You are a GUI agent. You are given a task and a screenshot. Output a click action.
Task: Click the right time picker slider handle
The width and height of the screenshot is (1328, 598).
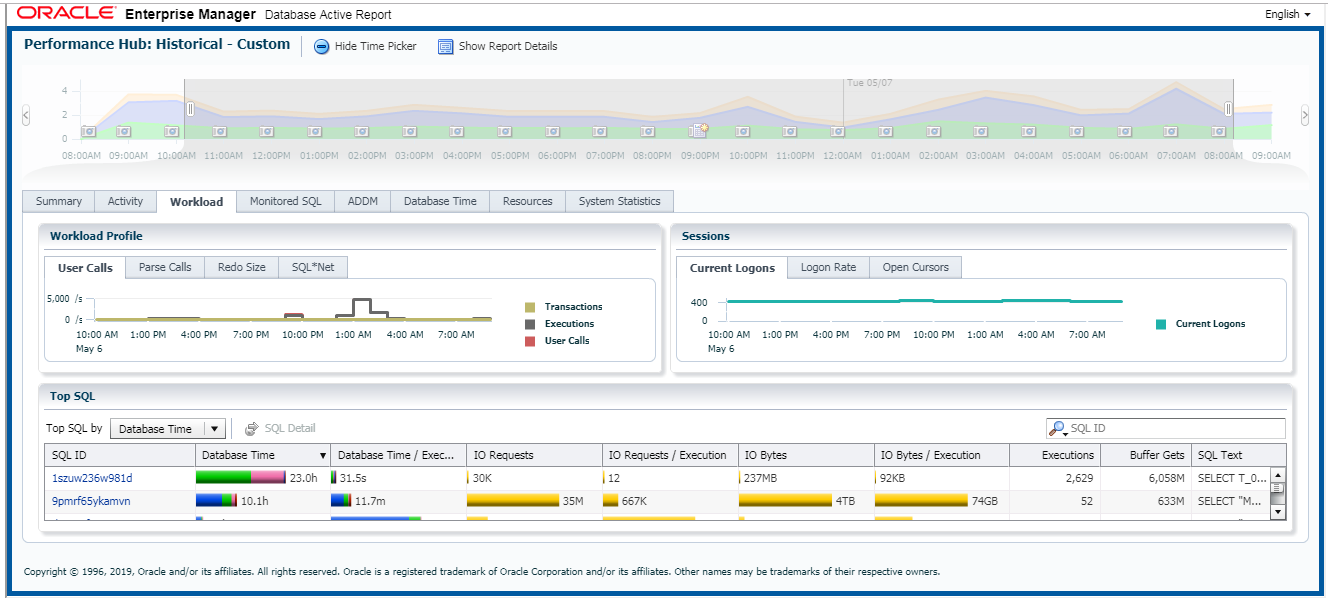pos(1229,107)
